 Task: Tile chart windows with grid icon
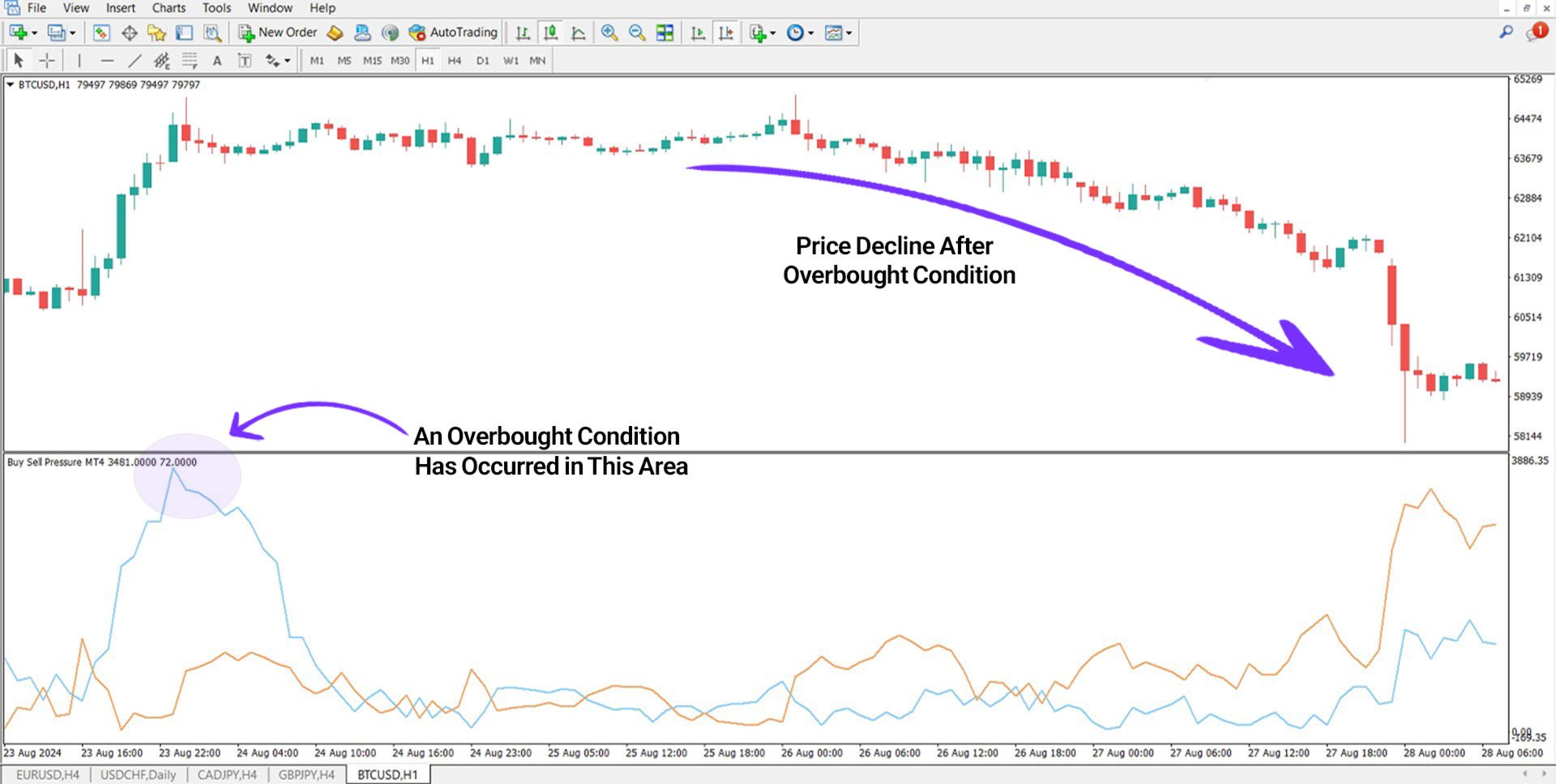click(665, 32)
